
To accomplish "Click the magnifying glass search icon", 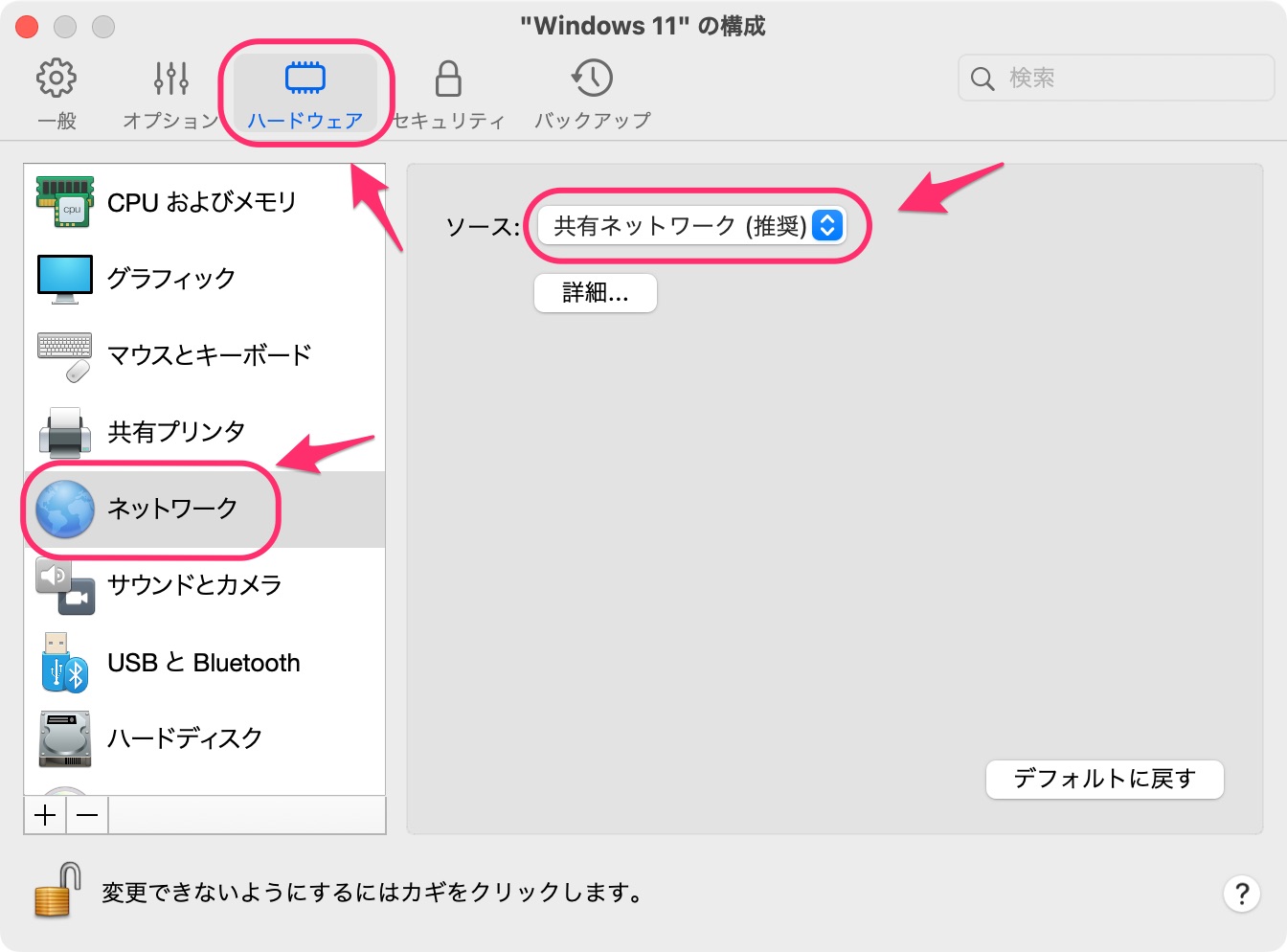I will (x=982, y=79).
